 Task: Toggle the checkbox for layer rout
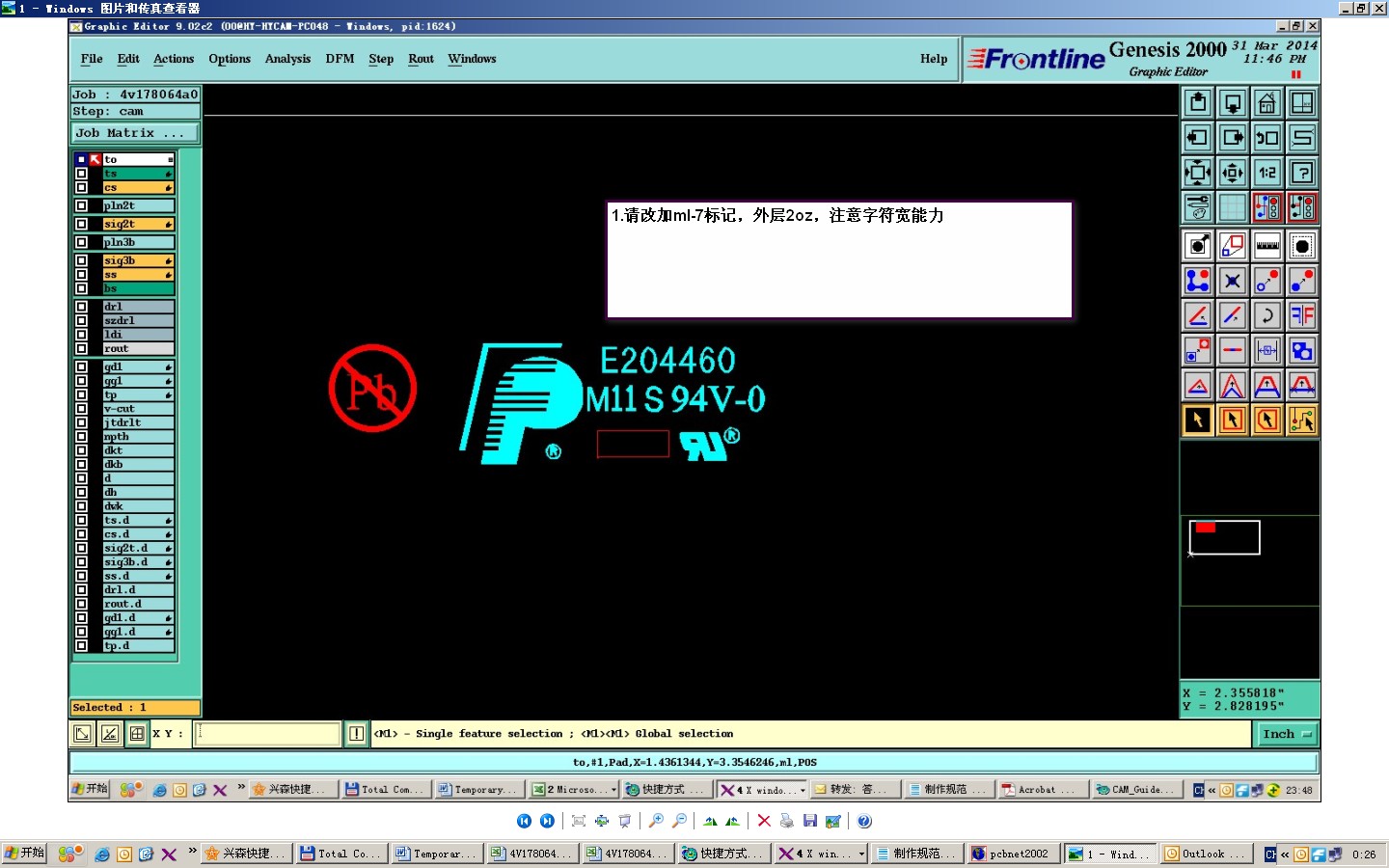click(82, 348)
